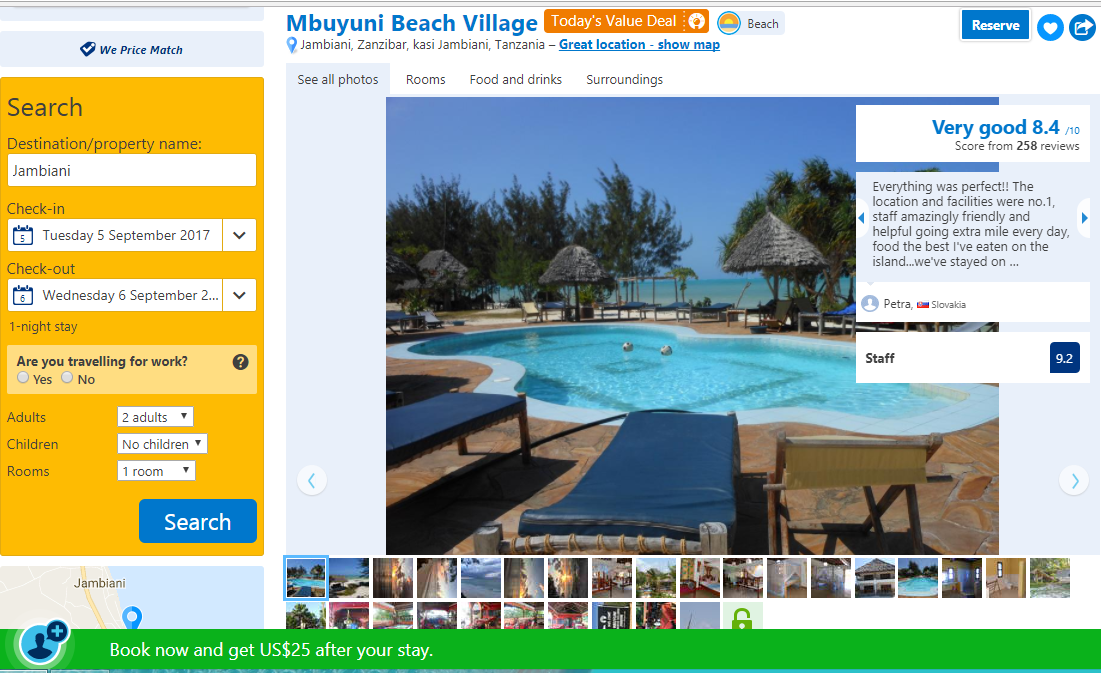The width and height of the screenshot is (1101, 673).
Task: Show next review with right arrow
Action: [1084, 218]
